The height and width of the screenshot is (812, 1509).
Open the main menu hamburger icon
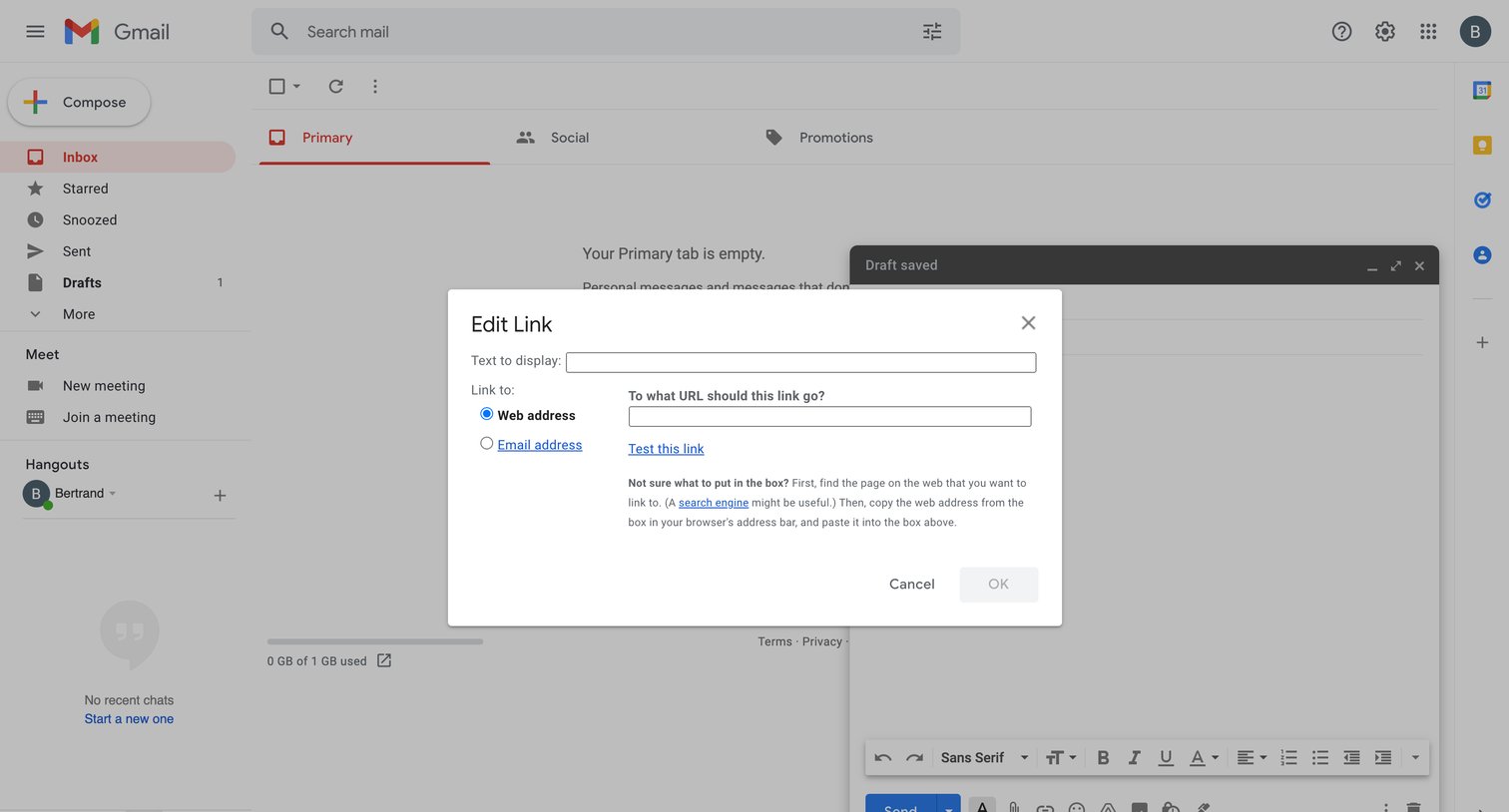[x=35, y=31]
